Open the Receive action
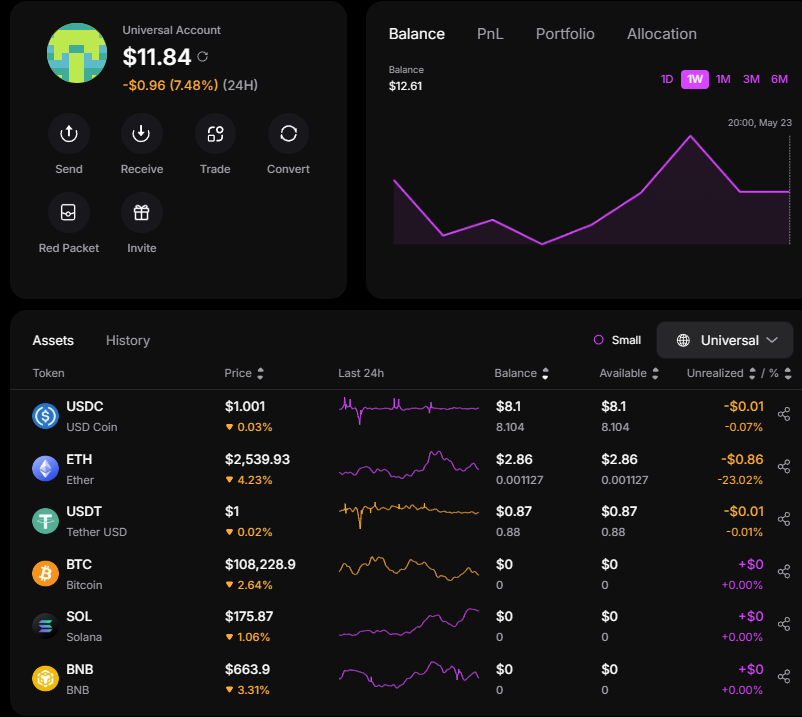The image size is (802, 717). 141,134
